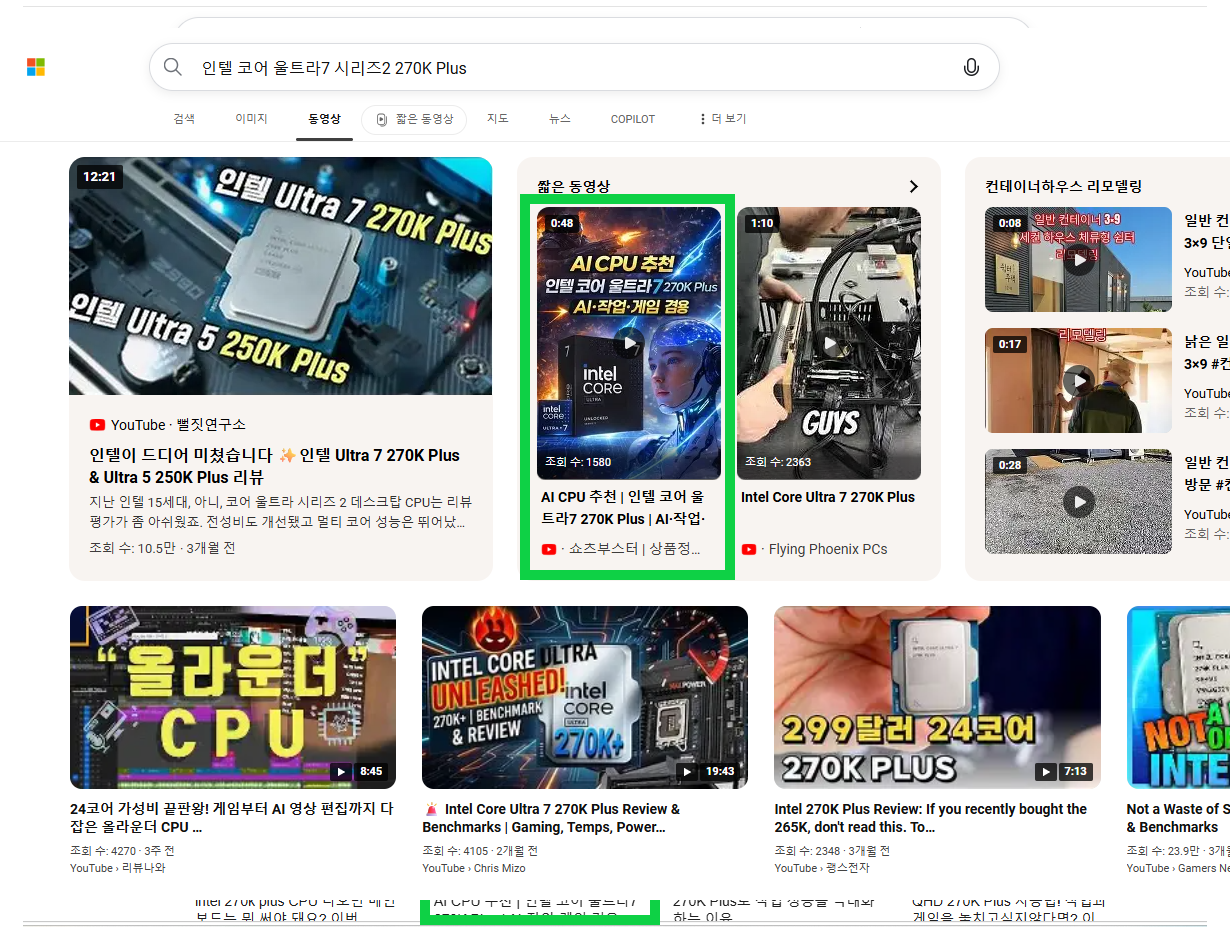The width and height of the screenshot is (1230, 927).
Task: Open the 뉴스 tab
Action: 560,119
